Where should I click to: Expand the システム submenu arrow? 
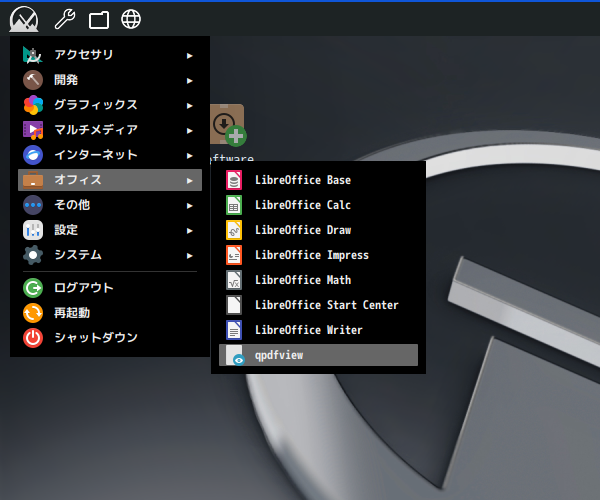tap(189, 255)
